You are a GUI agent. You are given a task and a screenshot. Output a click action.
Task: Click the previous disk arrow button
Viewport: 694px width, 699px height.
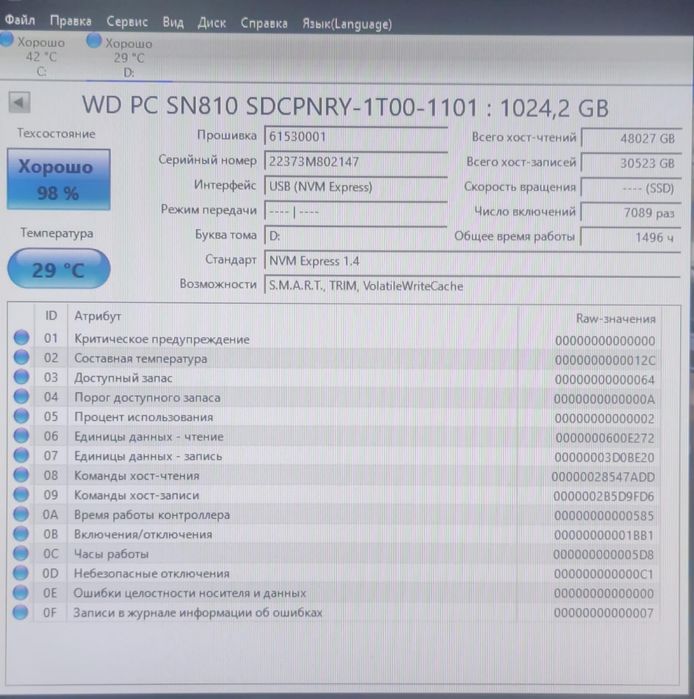click(20, 103)
